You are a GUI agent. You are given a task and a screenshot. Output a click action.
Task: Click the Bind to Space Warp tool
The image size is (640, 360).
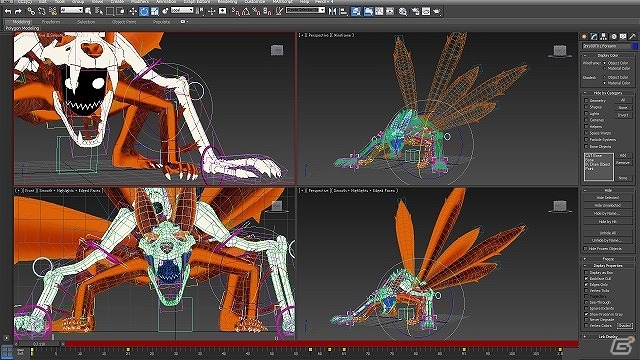53,11
